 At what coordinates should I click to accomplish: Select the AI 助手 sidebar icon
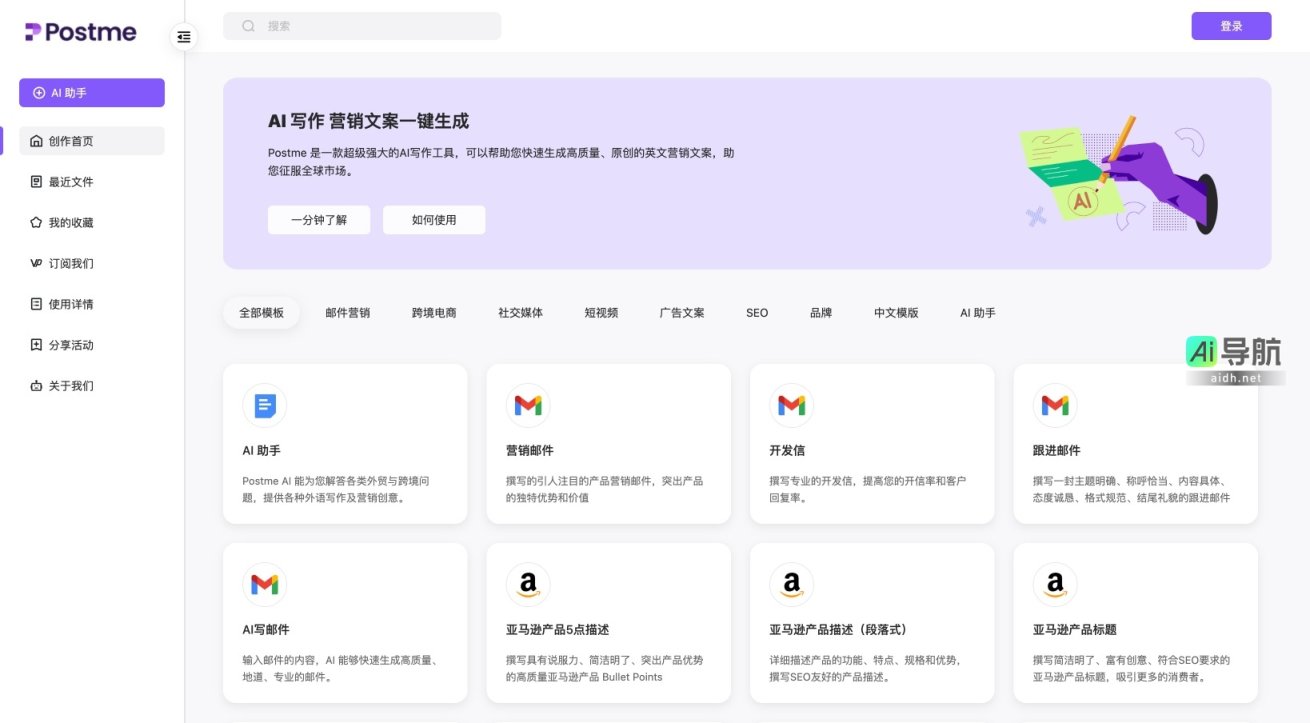click(38, 92)
